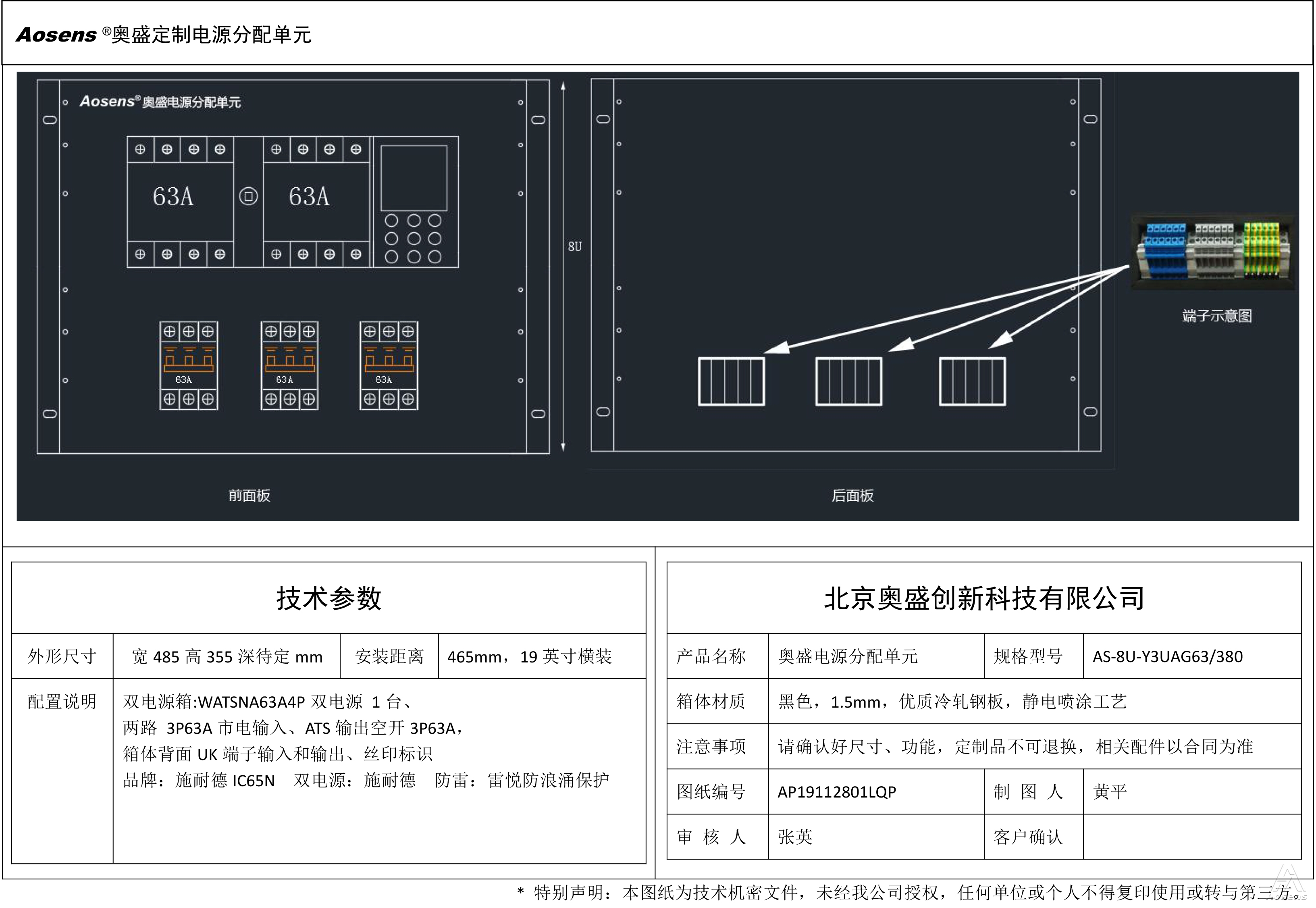1316x908 pixels.
Task: Click the ATS controller display screen
Action: coord(414,178)
